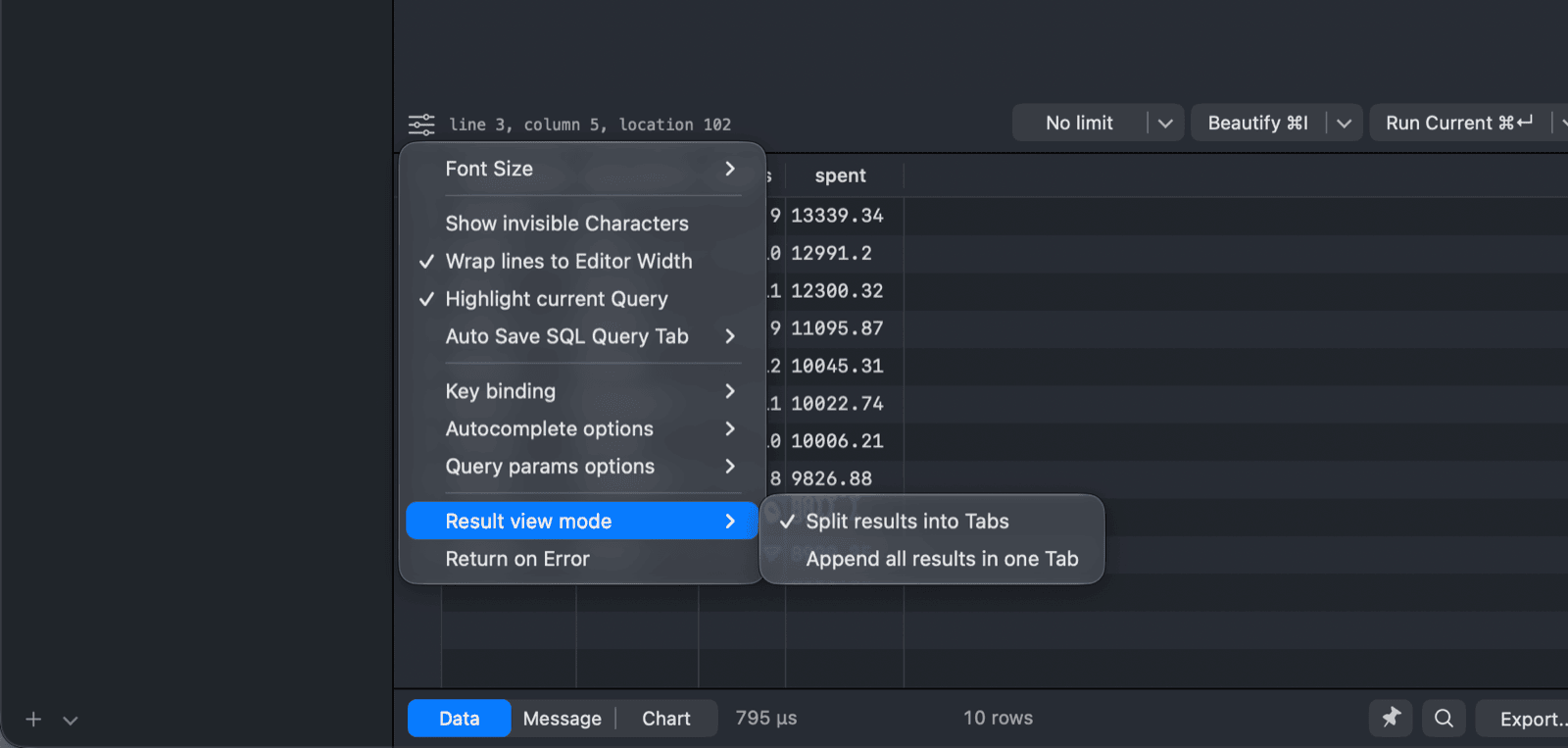The height and width of the screenshot is (748, 1568).
Task: Enable Show invisible Characters
Action: [x=582, y=224]
